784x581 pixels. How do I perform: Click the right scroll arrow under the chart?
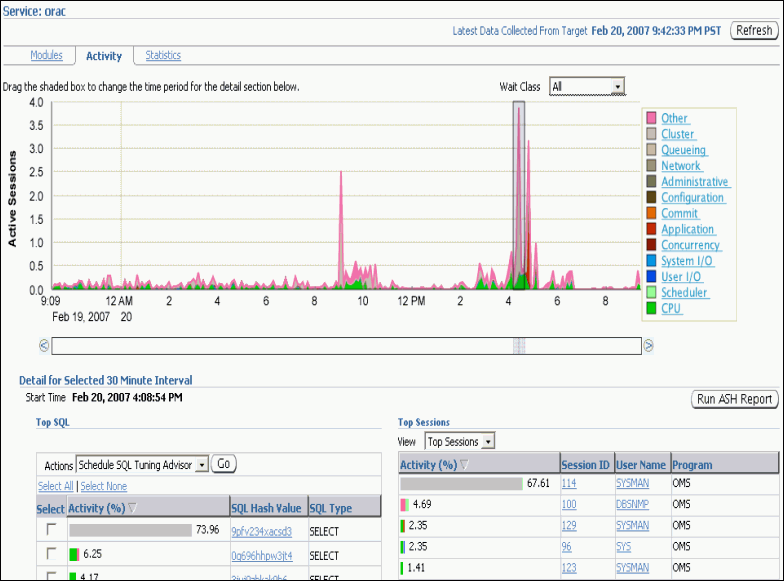pyautogui.click(x=648, y=345)
